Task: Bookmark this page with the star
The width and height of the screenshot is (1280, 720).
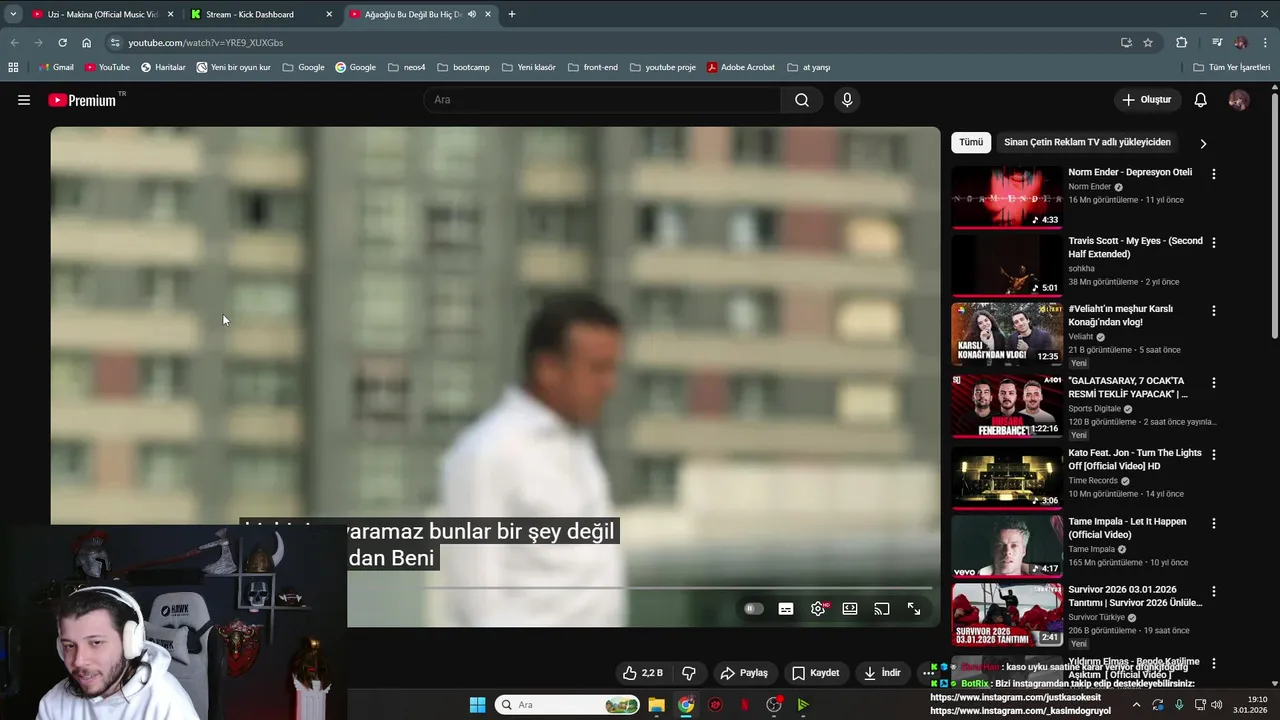Action: pos(1148,43)
